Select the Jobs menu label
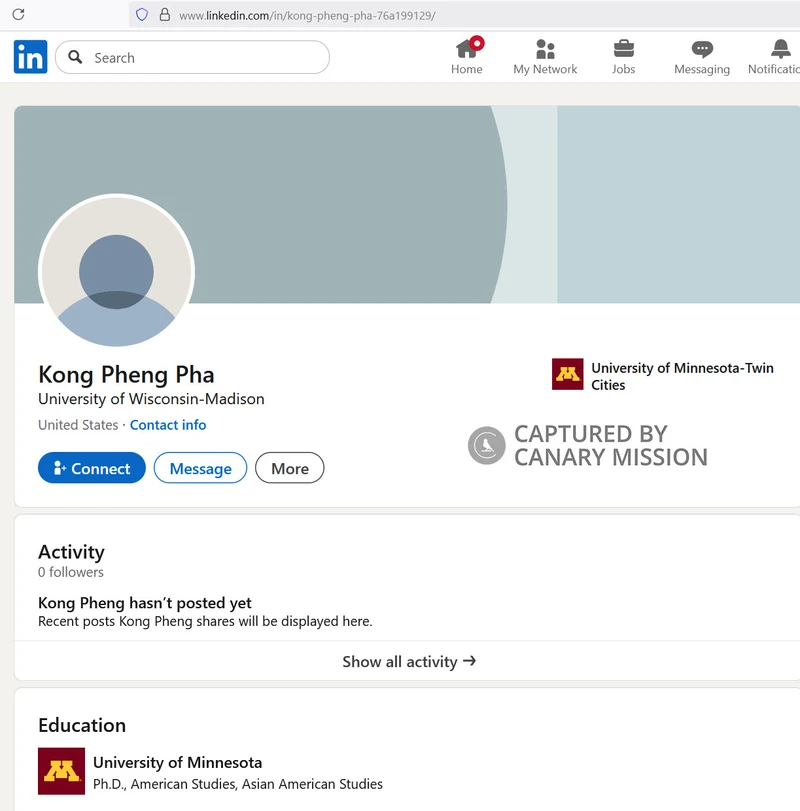 (x=624, y=69)
